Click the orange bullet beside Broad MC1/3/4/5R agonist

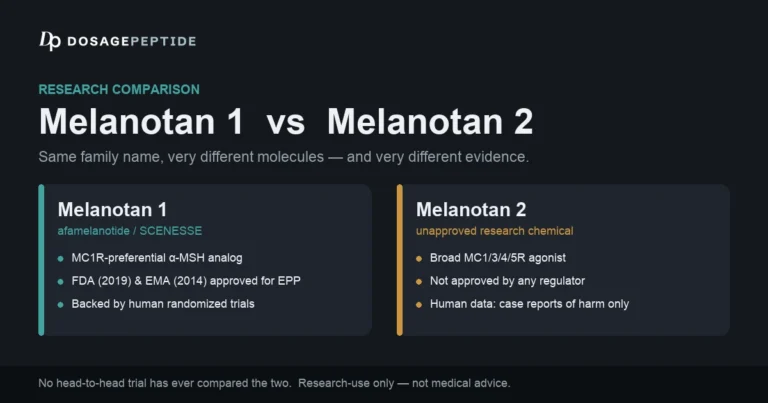pyautogui.click(x=419, y=259)
